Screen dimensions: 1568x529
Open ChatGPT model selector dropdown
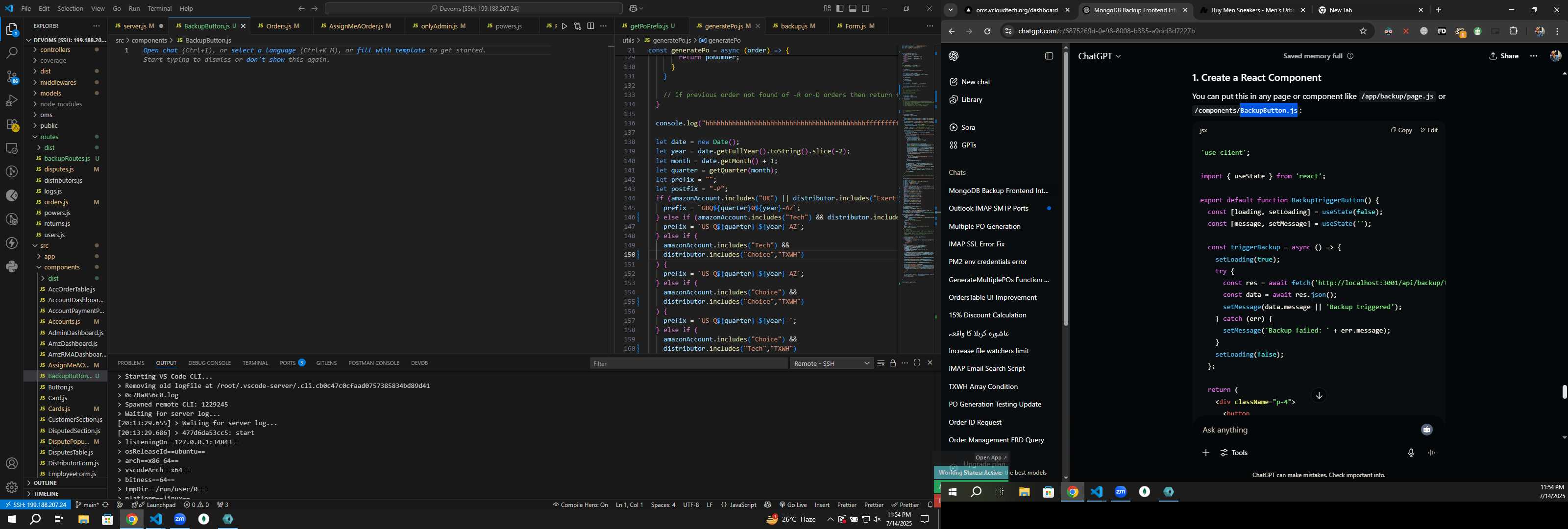(1099, 56)
